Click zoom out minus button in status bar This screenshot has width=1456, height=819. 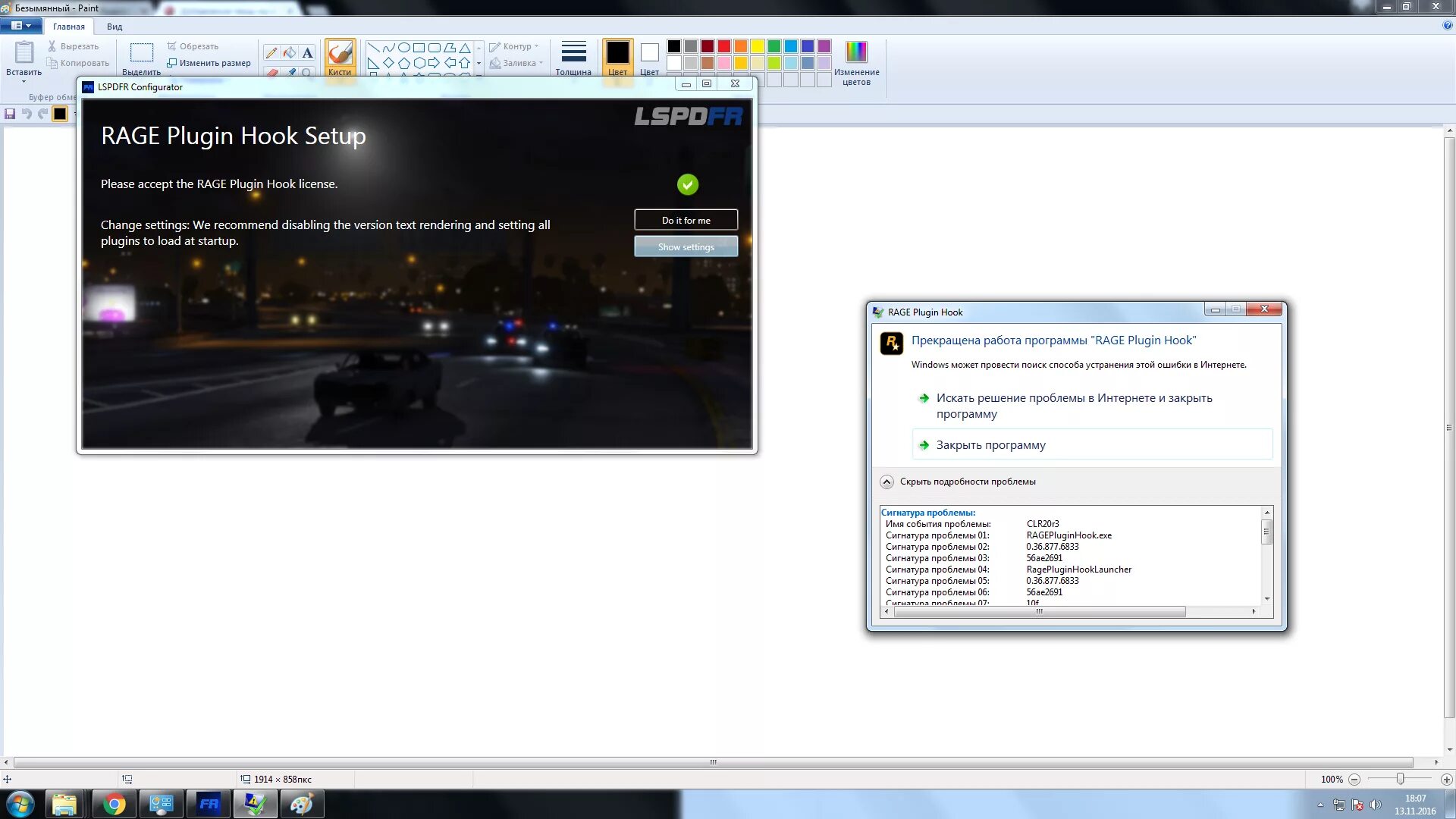point(1354,779)
